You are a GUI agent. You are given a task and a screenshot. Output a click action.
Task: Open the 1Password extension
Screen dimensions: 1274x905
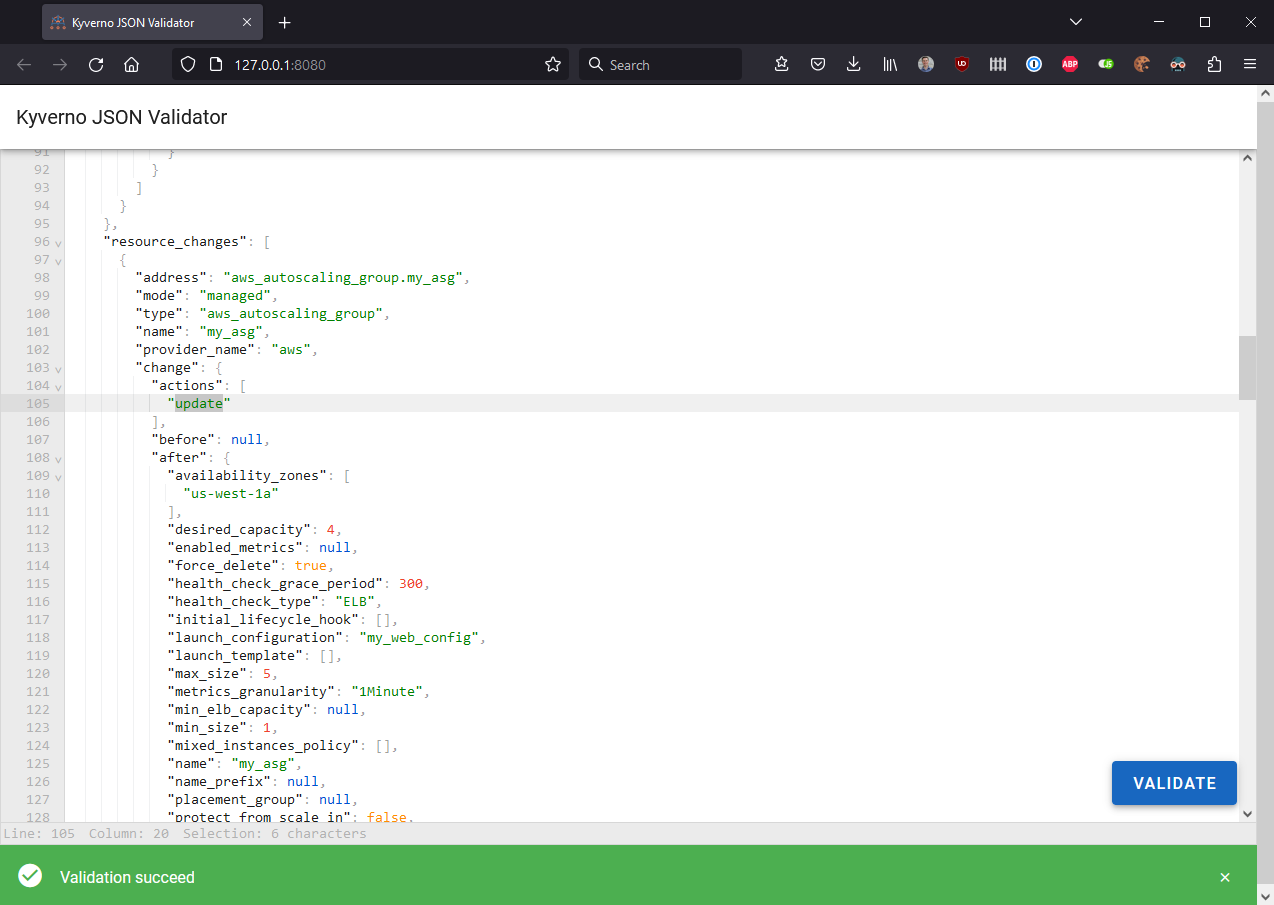pos(1034,64)
